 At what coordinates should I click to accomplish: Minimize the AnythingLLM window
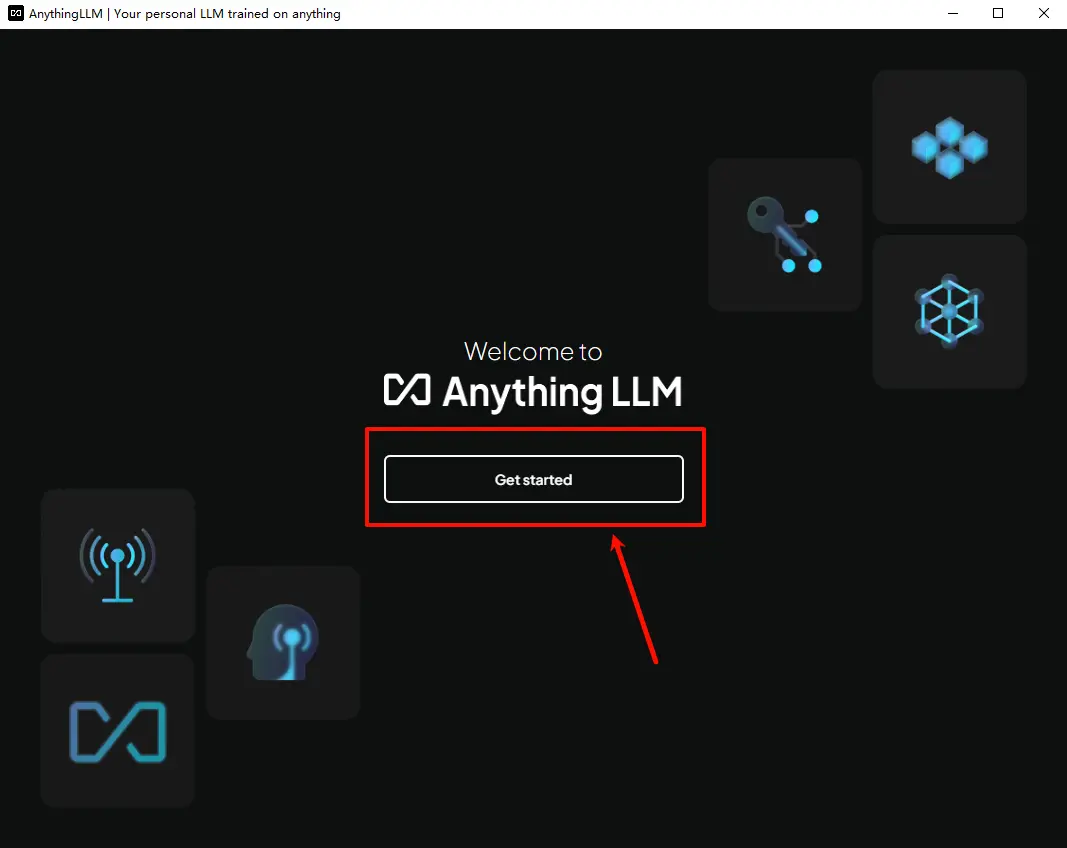pyautogui.click(x=953, y=14)
